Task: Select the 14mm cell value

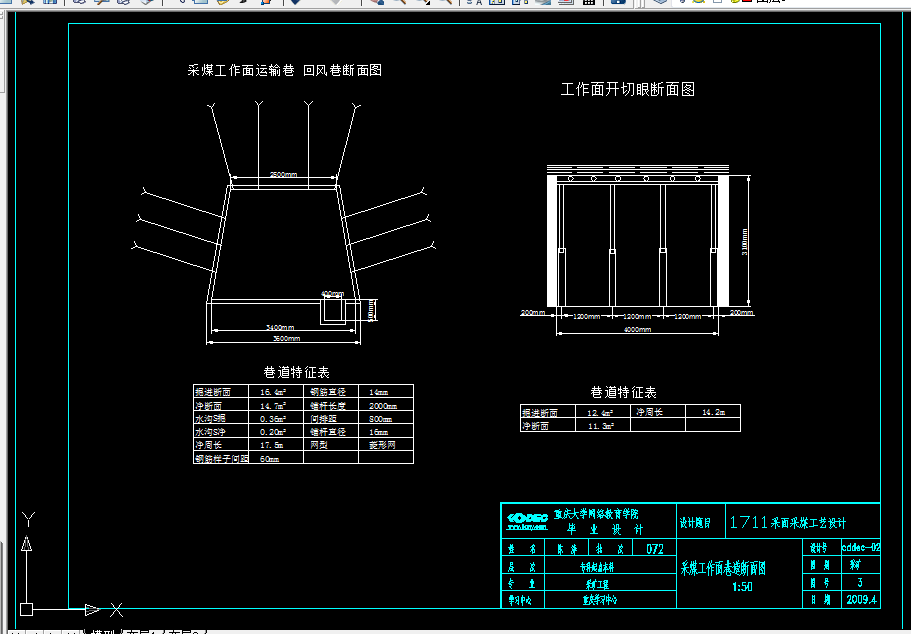Action: pos(378,392)
